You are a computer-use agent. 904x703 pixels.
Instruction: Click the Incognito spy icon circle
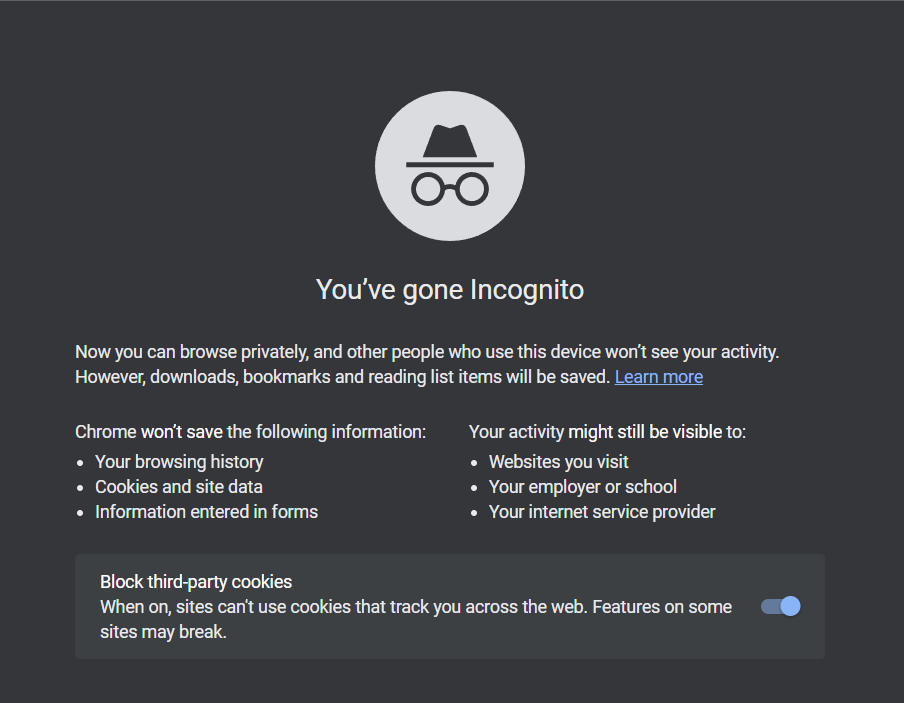450,166
